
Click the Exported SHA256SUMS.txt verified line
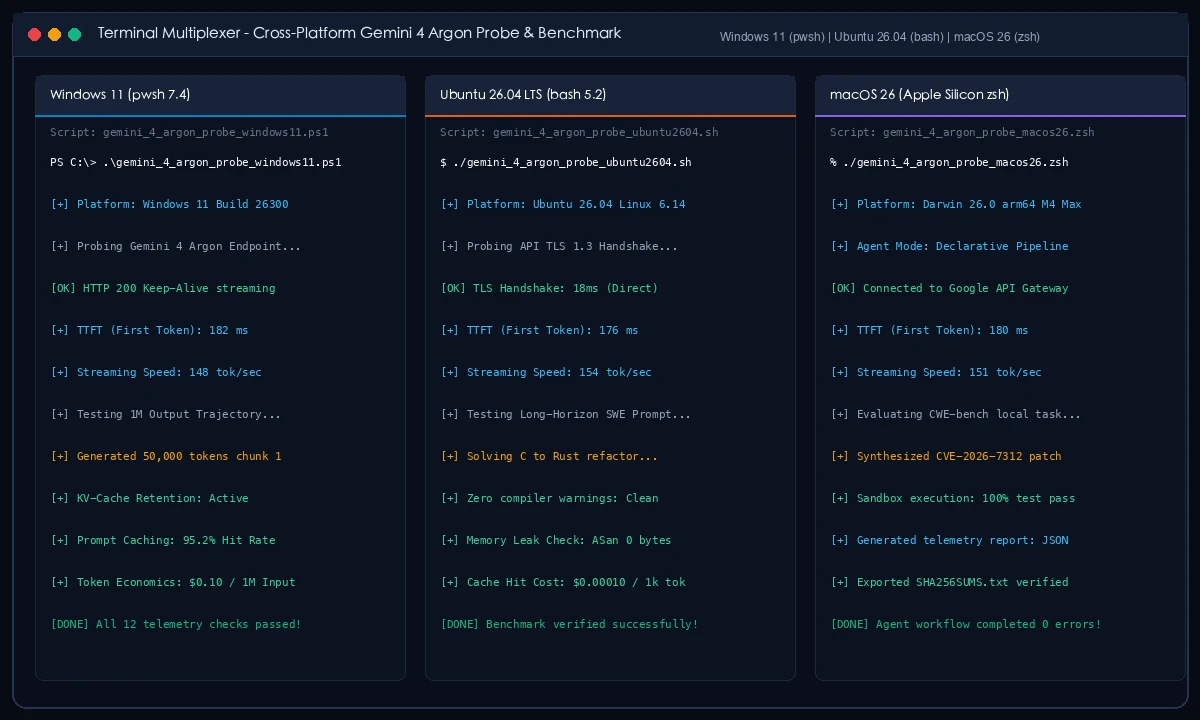(x=949, y=582)
